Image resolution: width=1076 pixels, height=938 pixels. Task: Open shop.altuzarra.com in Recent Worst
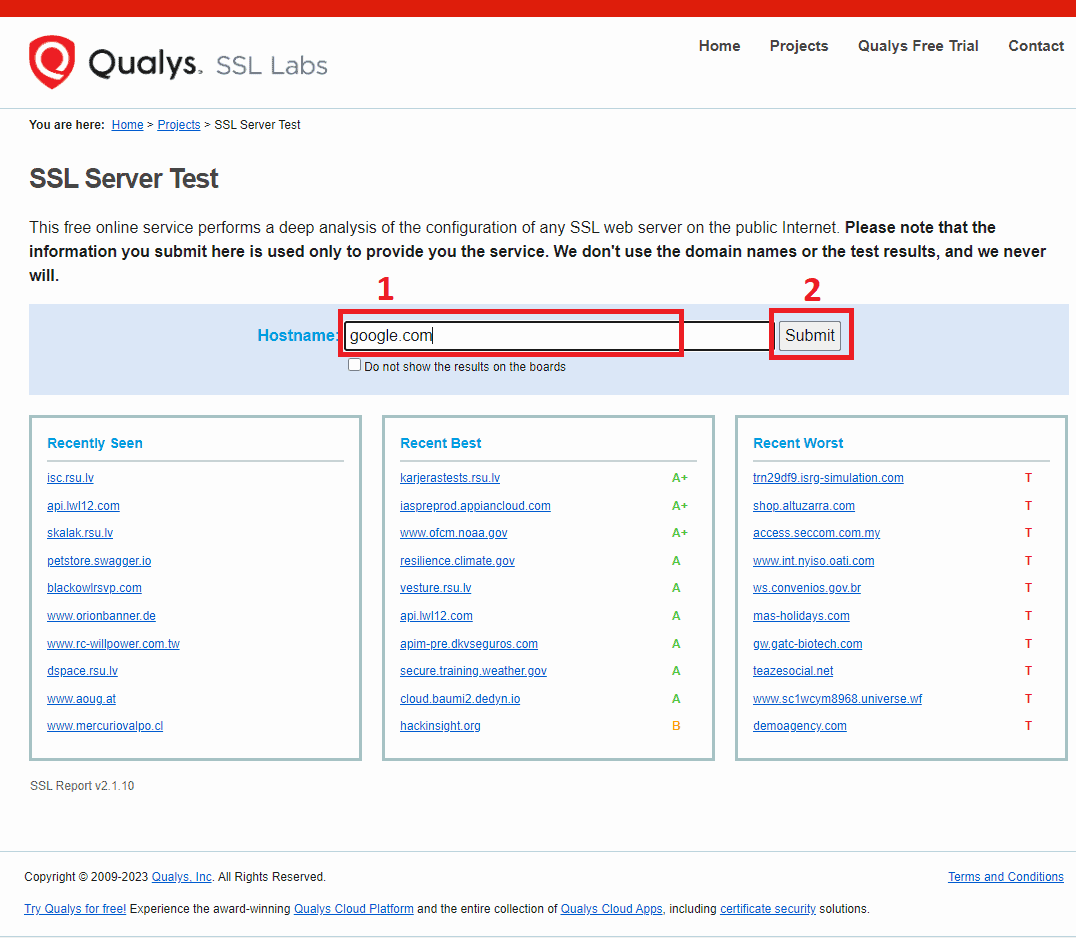803,506
